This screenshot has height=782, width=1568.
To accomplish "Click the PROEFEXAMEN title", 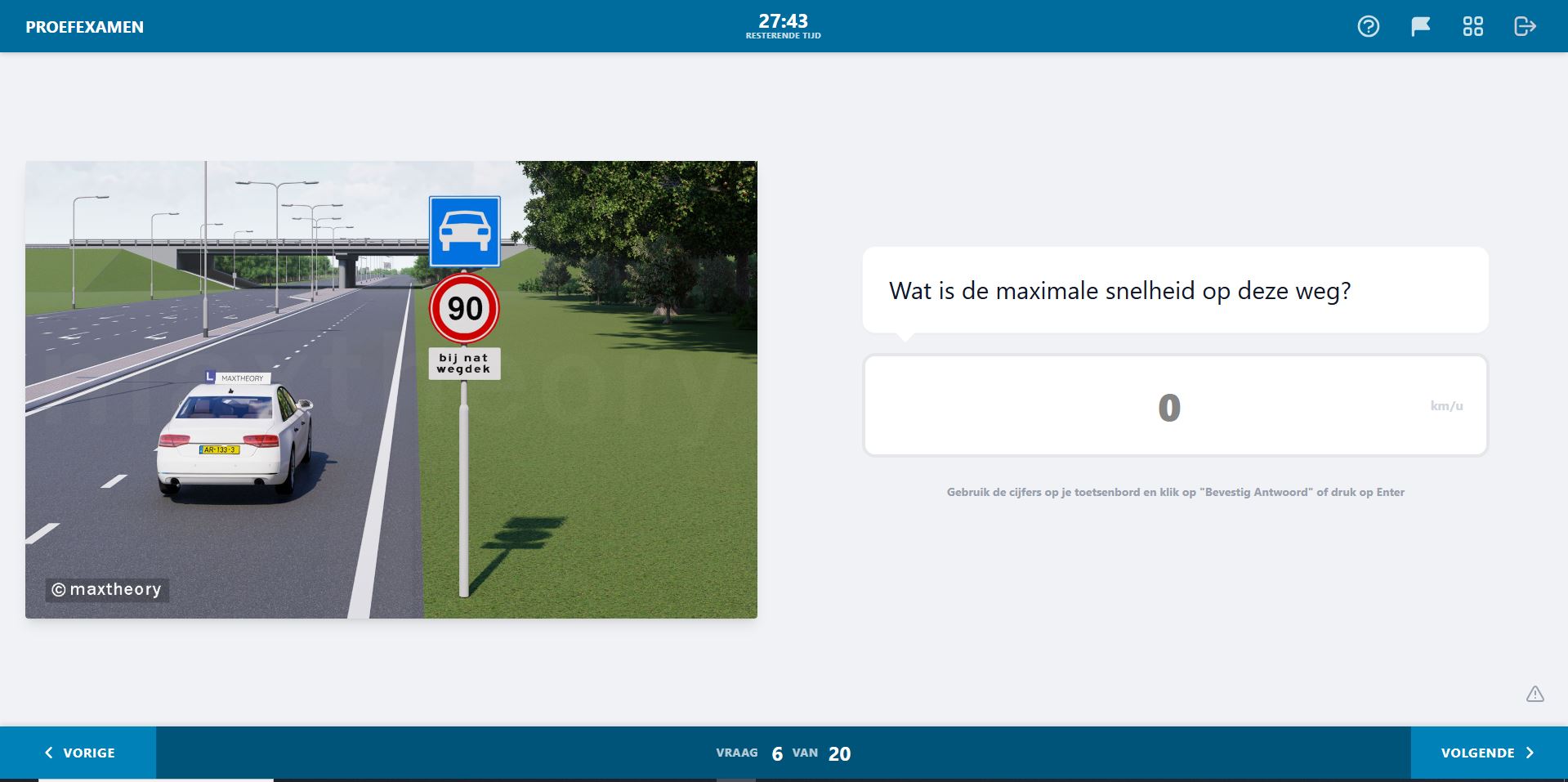I will pos(85,27).
